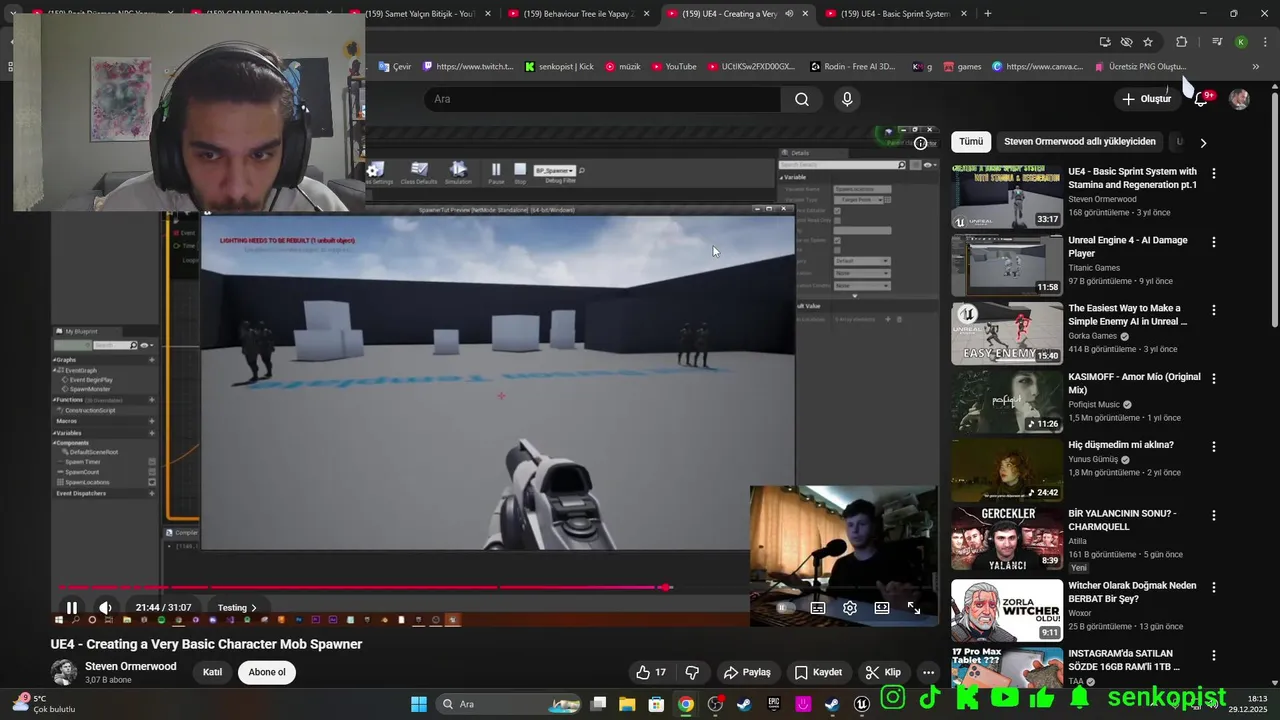
Task: Open more actions menu under the video
Action: pos(928,672)
